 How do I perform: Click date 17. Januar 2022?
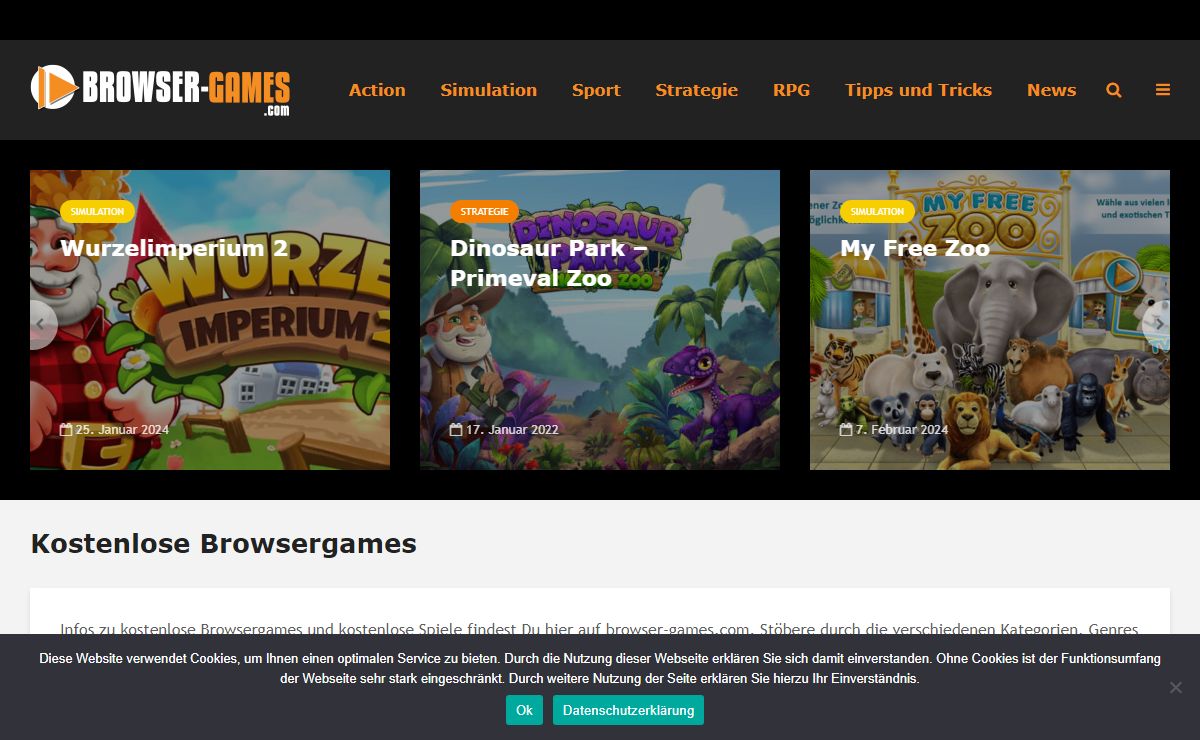[x=504, y=430]
